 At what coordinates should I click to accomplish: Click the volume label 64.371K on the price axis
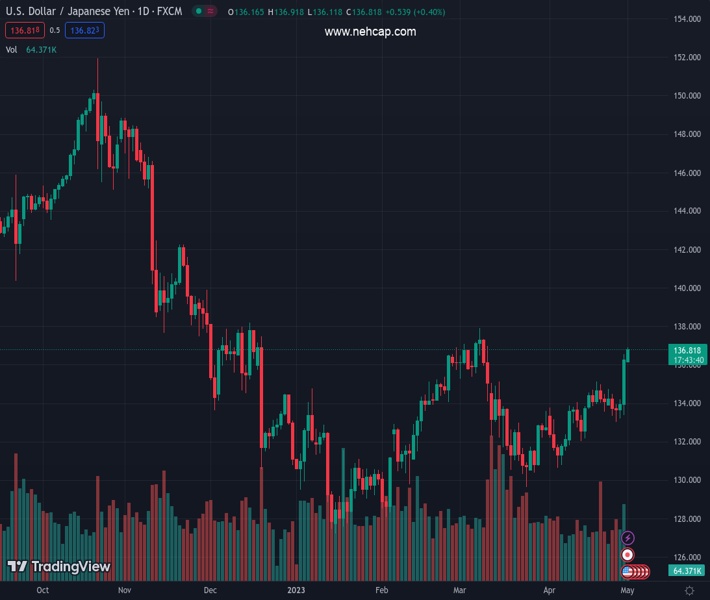(x=686, y=570)
